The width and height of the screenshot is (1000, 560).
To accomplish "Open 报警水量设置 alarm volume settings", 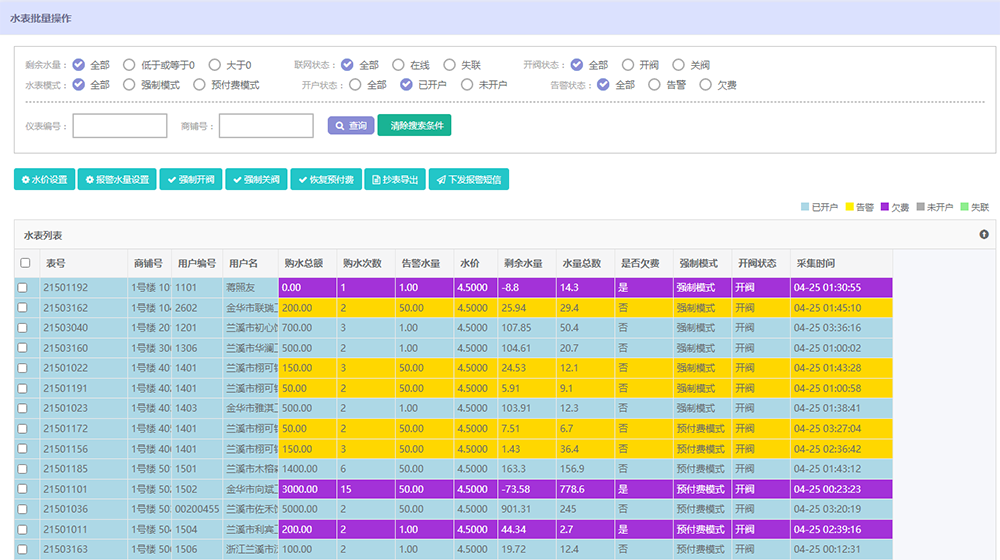I will pos(117,180).
